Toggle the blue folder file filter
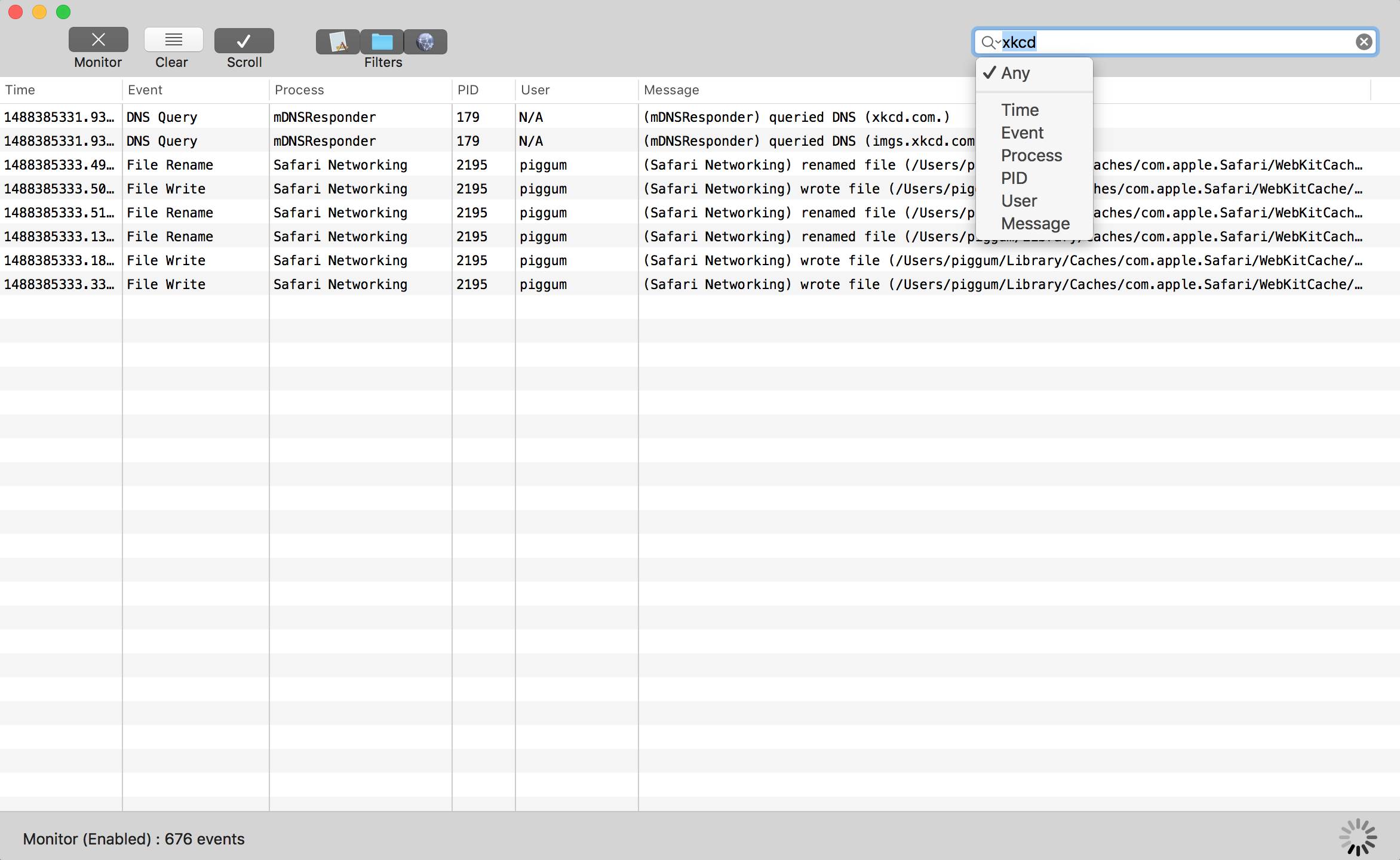The height and width of the screenshot is (860, 1400). pos(382,42)
